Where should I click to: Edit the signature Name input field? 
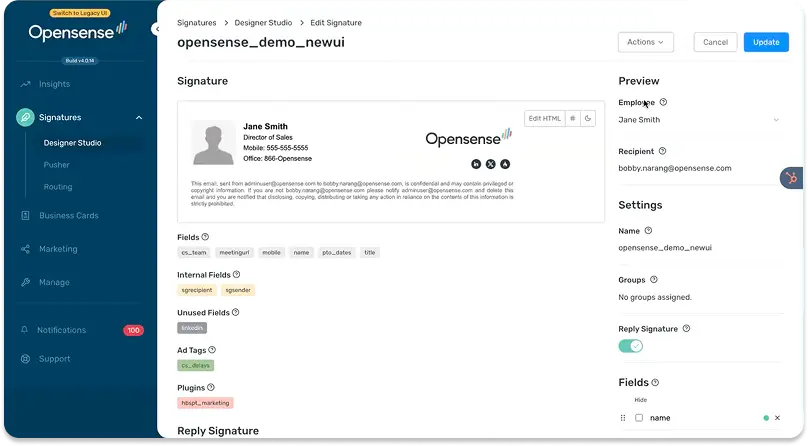[700, 248]
